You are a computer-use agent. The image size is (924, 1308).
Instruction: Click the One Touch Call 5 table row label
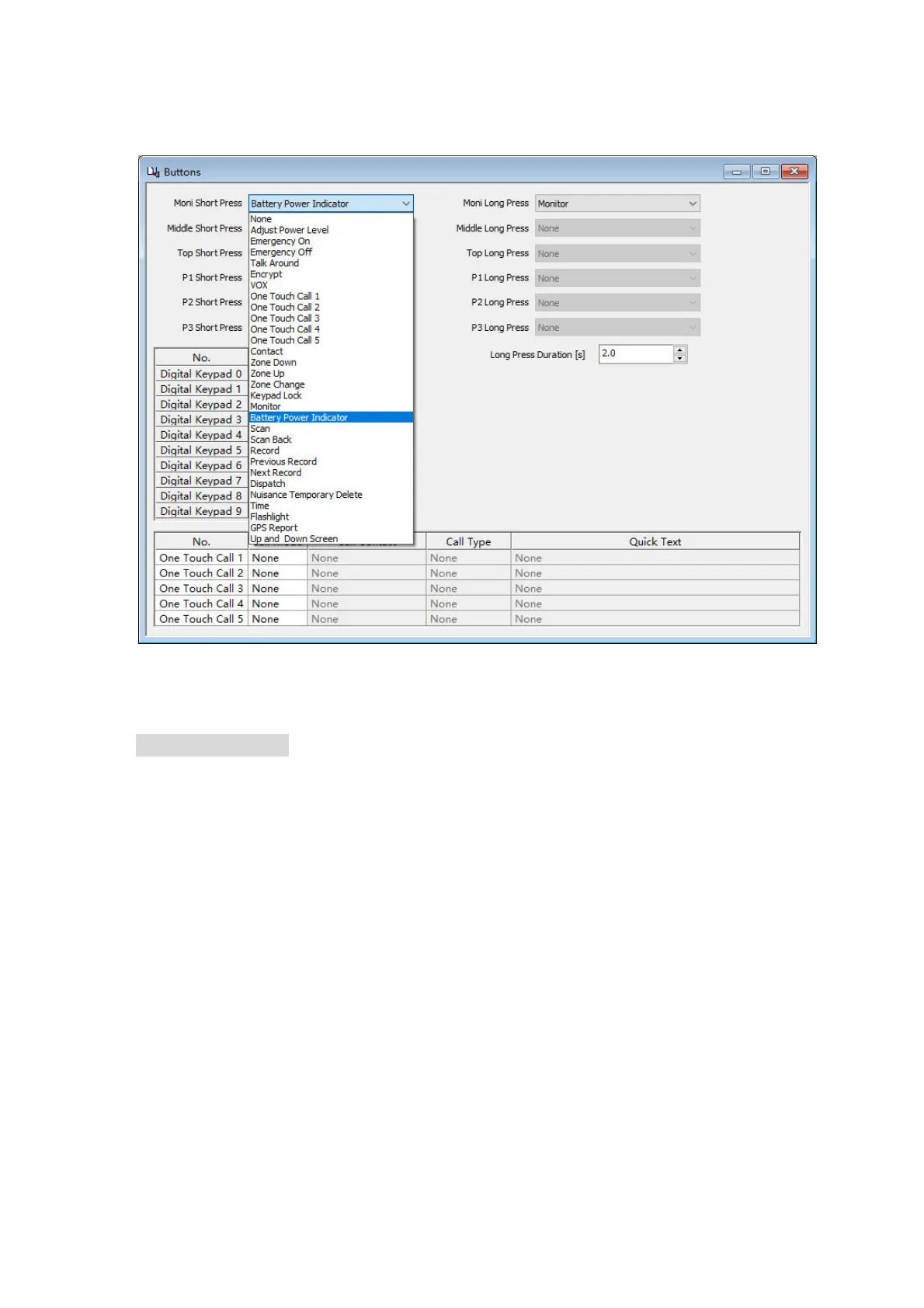point(201,619)
